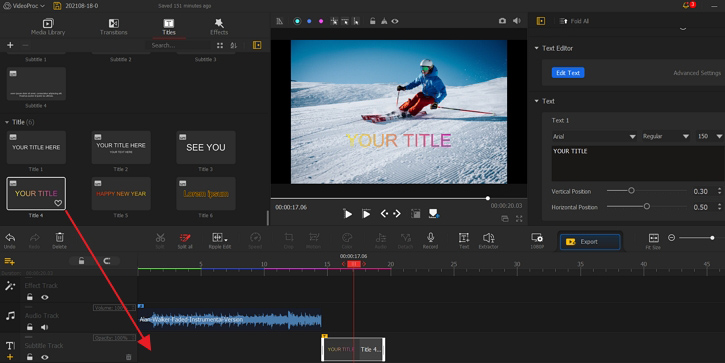
Task: Click the notification bell icon
Action: pyautogui.click(x=686, y=6)
